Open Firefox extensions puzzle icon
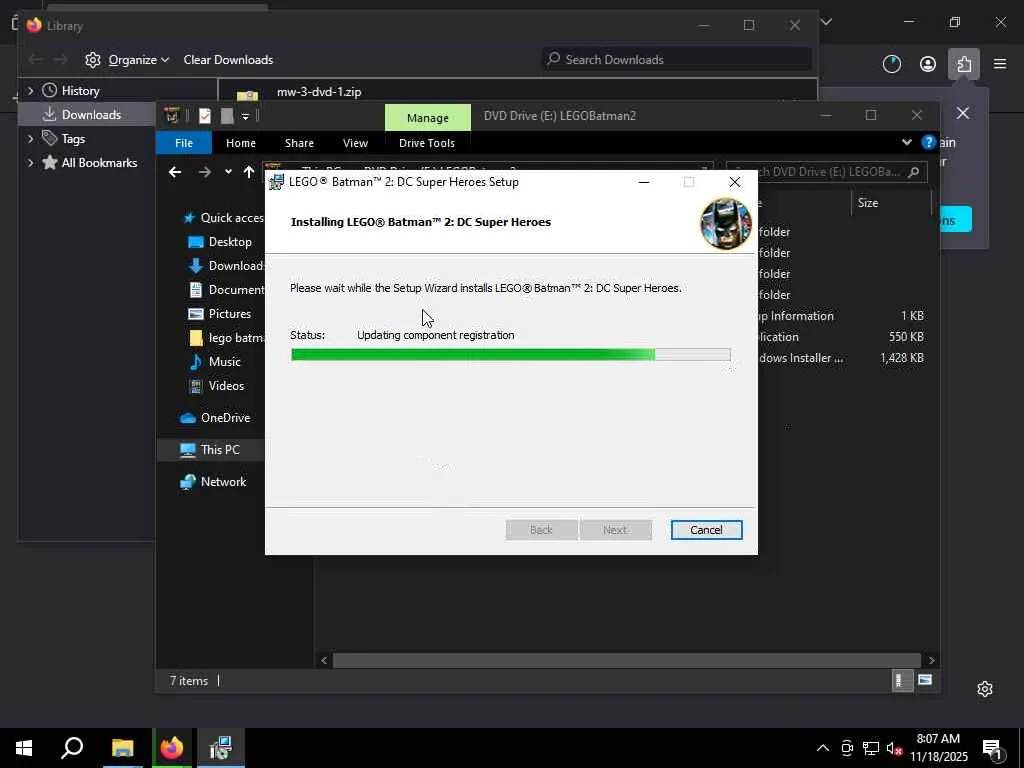The height and width of the screenshot is (768, 1024). (x=964, y=64)
